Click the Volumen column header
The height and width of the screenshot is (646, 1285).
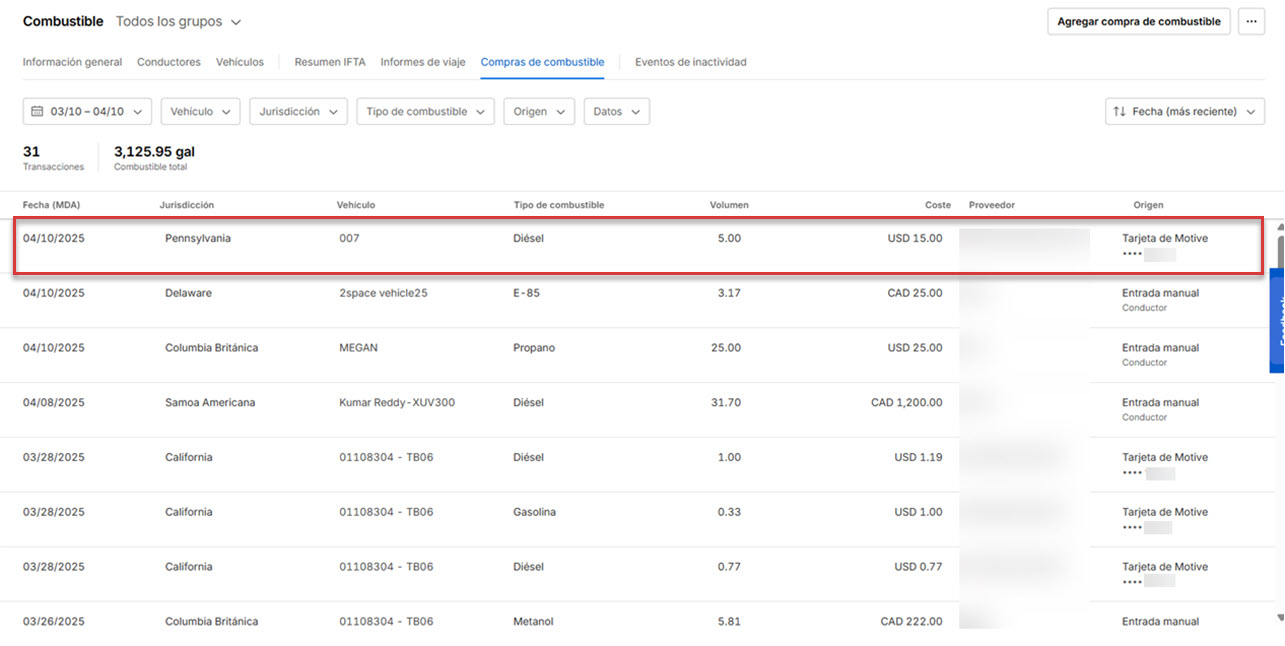click(x=729, y=205)
